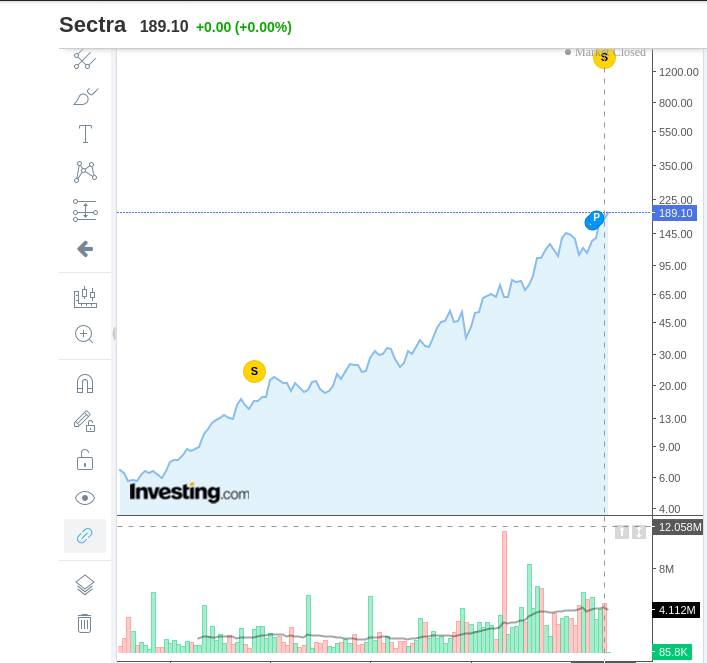Maximize the volume pane
707x663 pixels.
tap(639, 532)
